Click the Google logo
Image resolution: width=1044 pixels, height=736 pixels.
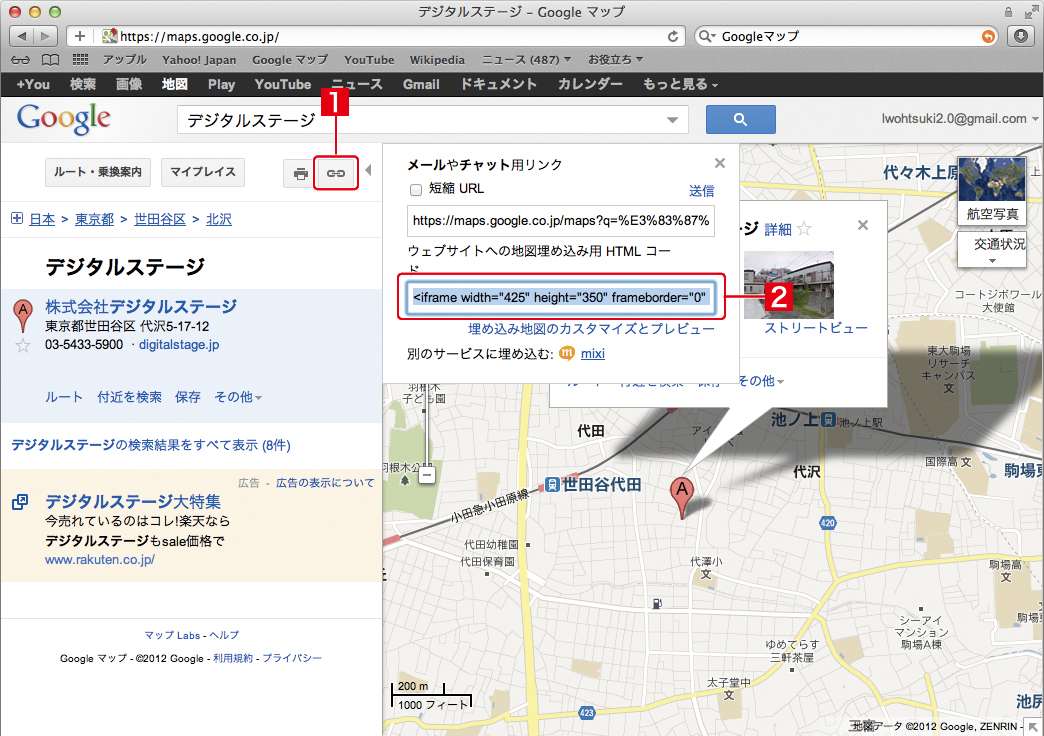[x=64, y=119]
